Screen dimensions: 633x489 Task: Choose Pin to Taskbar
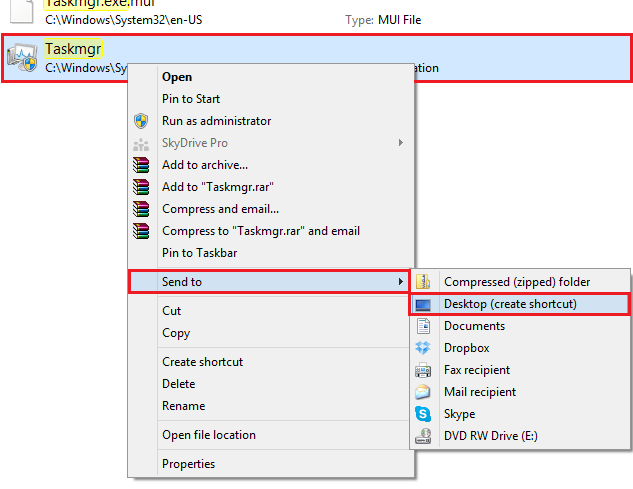point(271,253)
